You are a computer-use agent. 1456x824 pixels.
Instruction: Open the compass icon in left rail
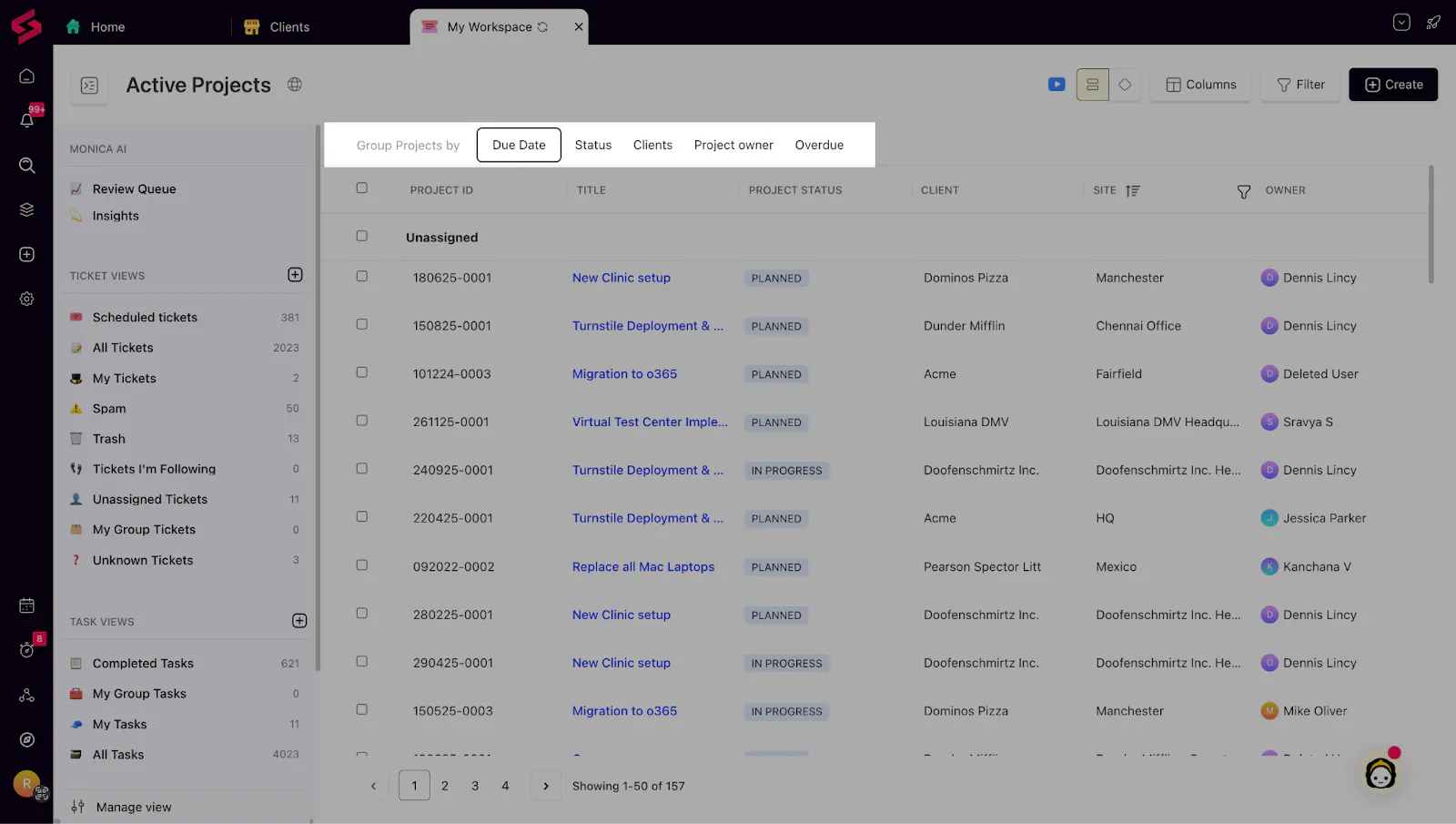tap(27, 740)
